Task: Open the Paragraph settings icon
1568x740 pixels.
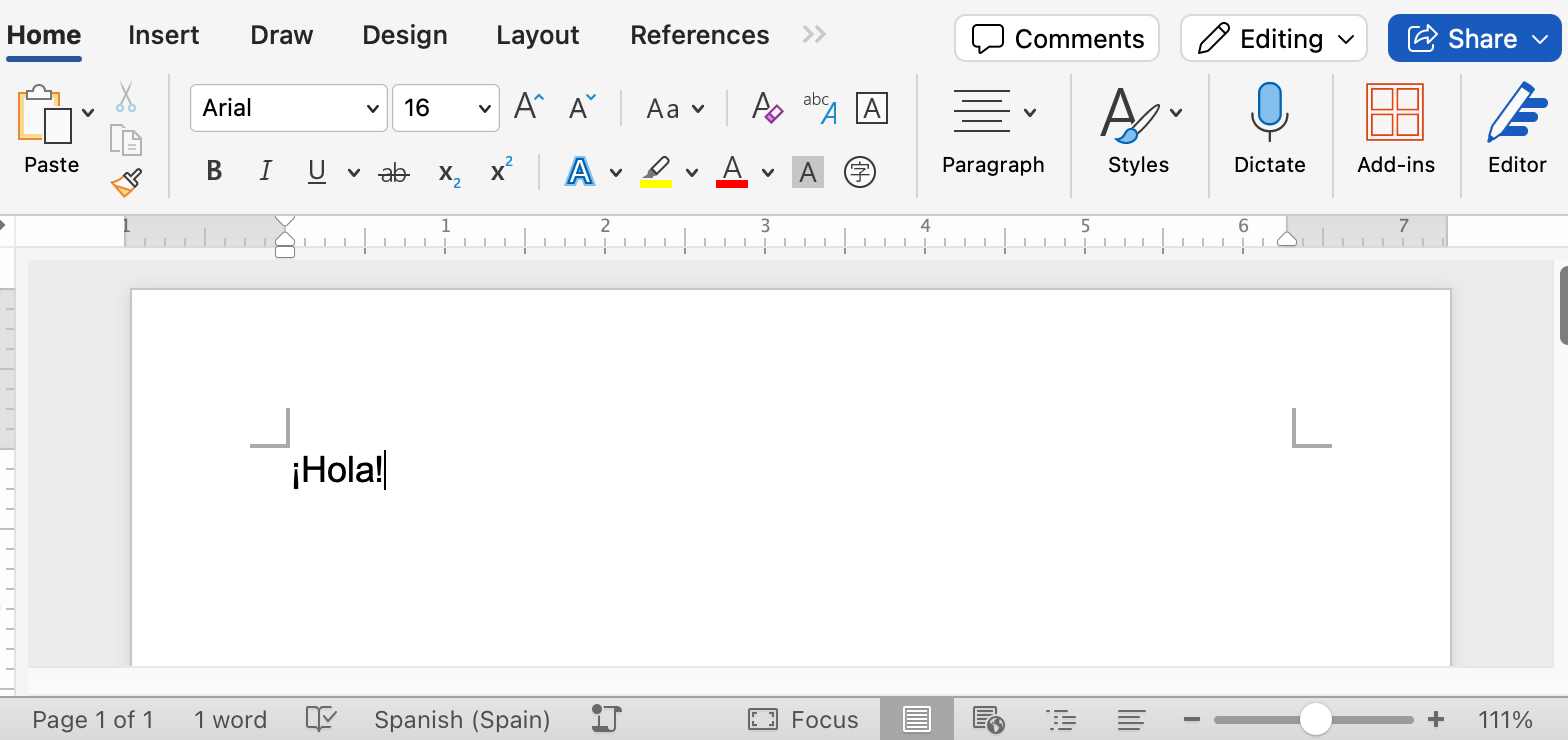Action: pos(981,111)
